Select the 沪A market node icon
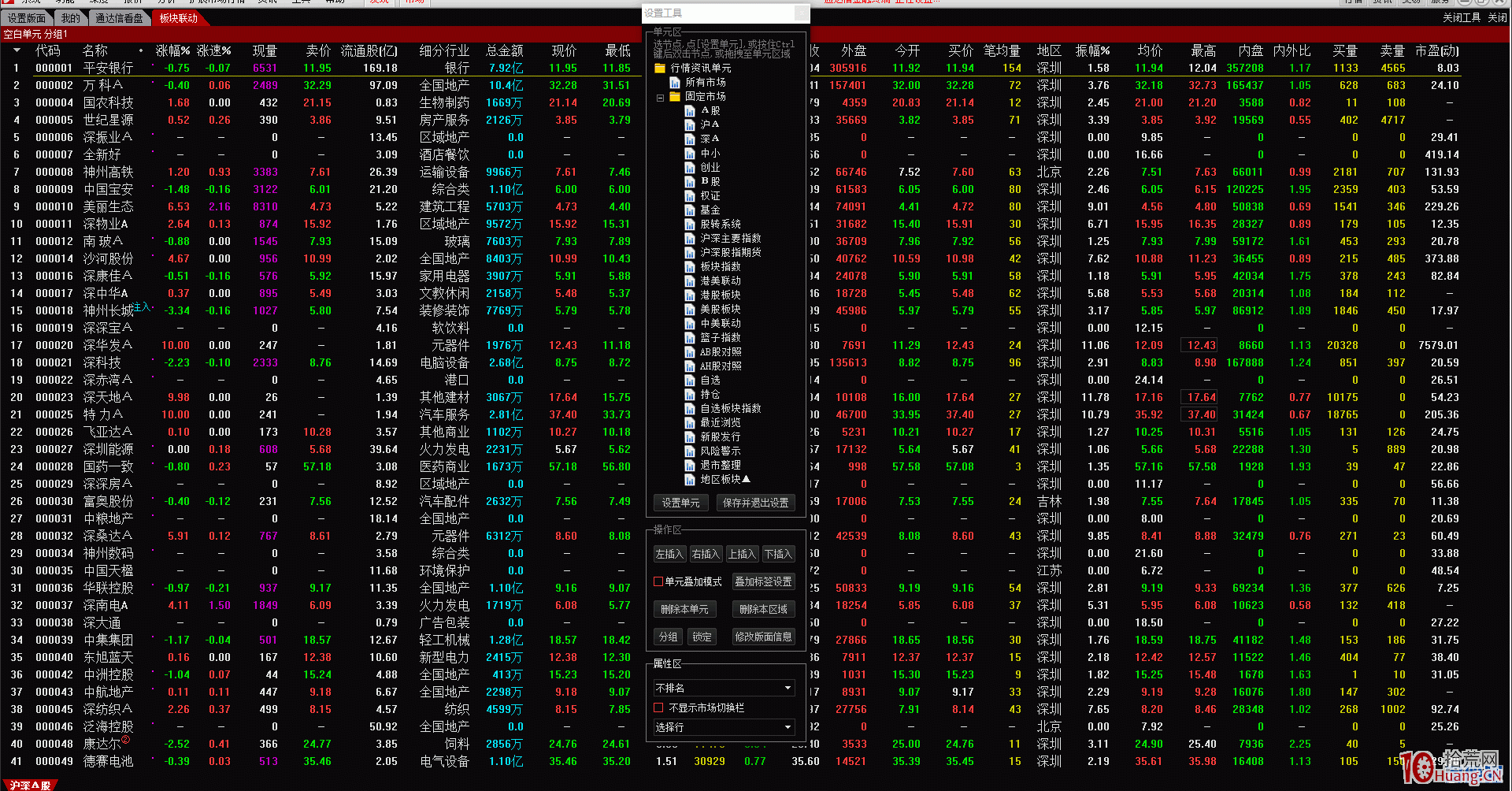Image resolution: width=1512 pixels, height=791 pixels. tap(690, 125)
